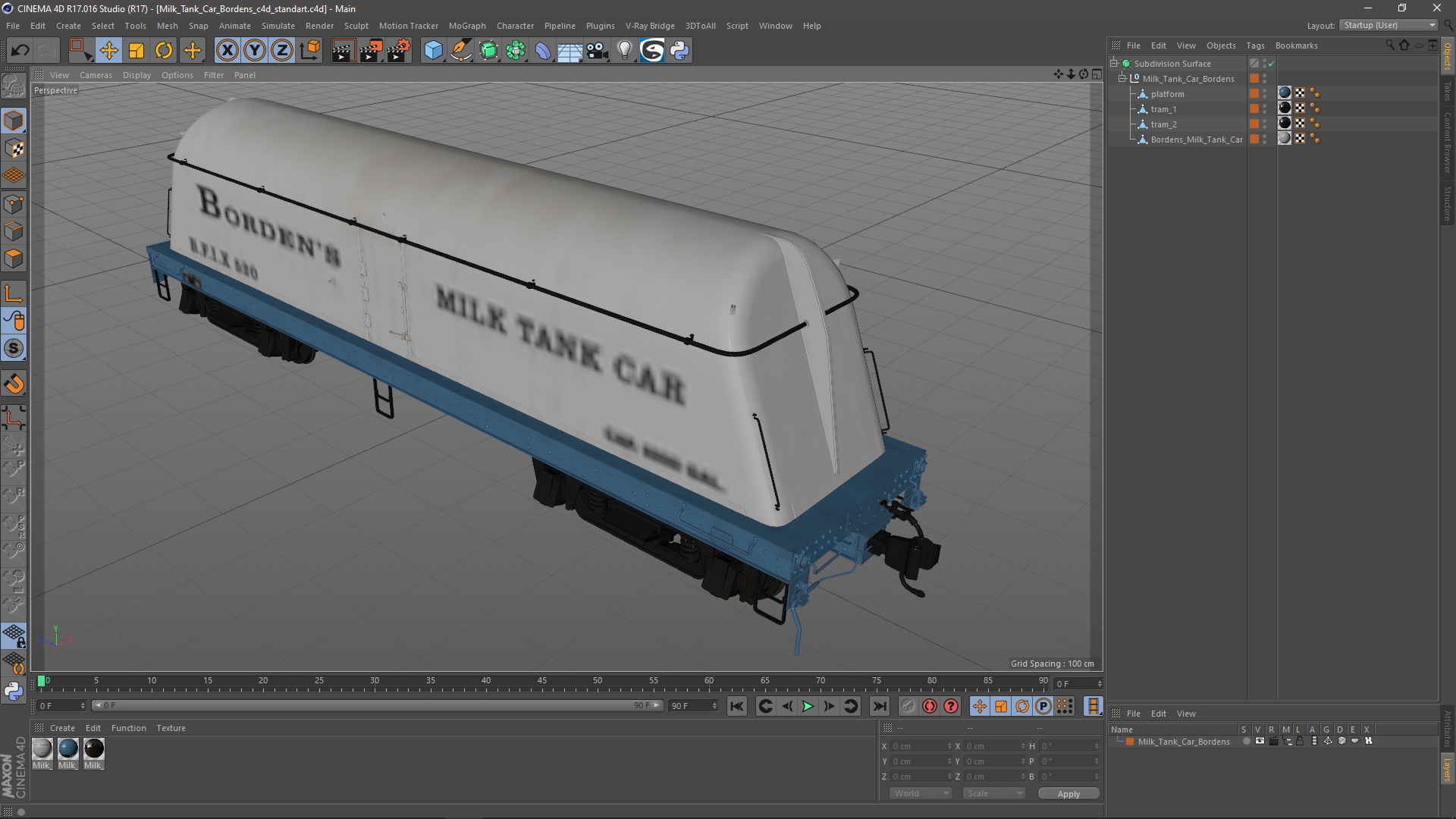
Task: Toggle Enable Axis tool
Action: 14,293
